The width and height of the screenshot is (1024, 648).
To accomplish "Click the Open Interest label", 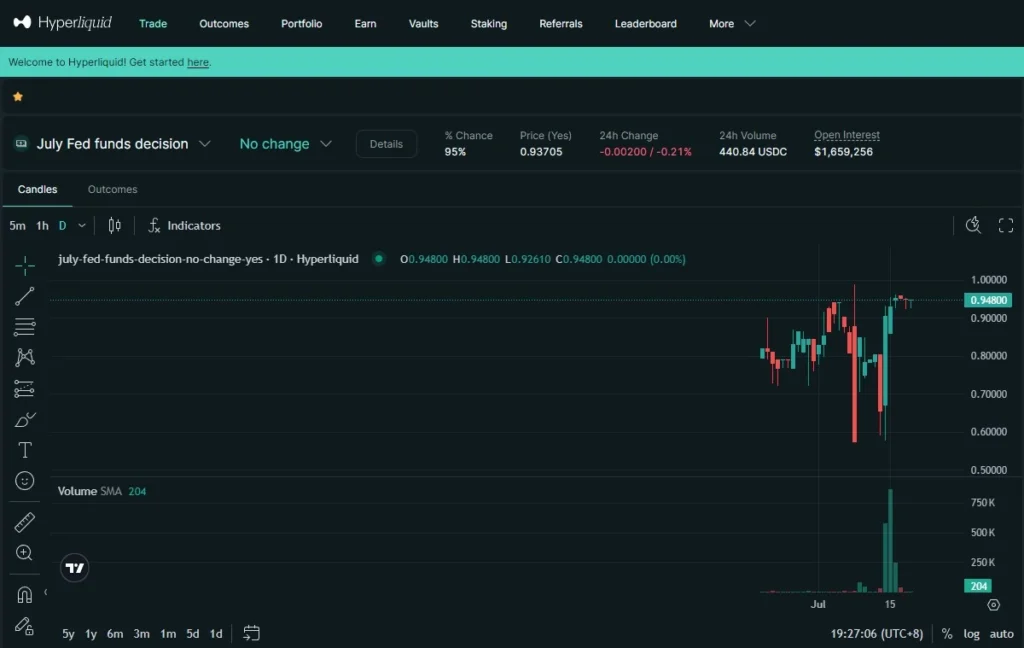I will coord(846,135).
